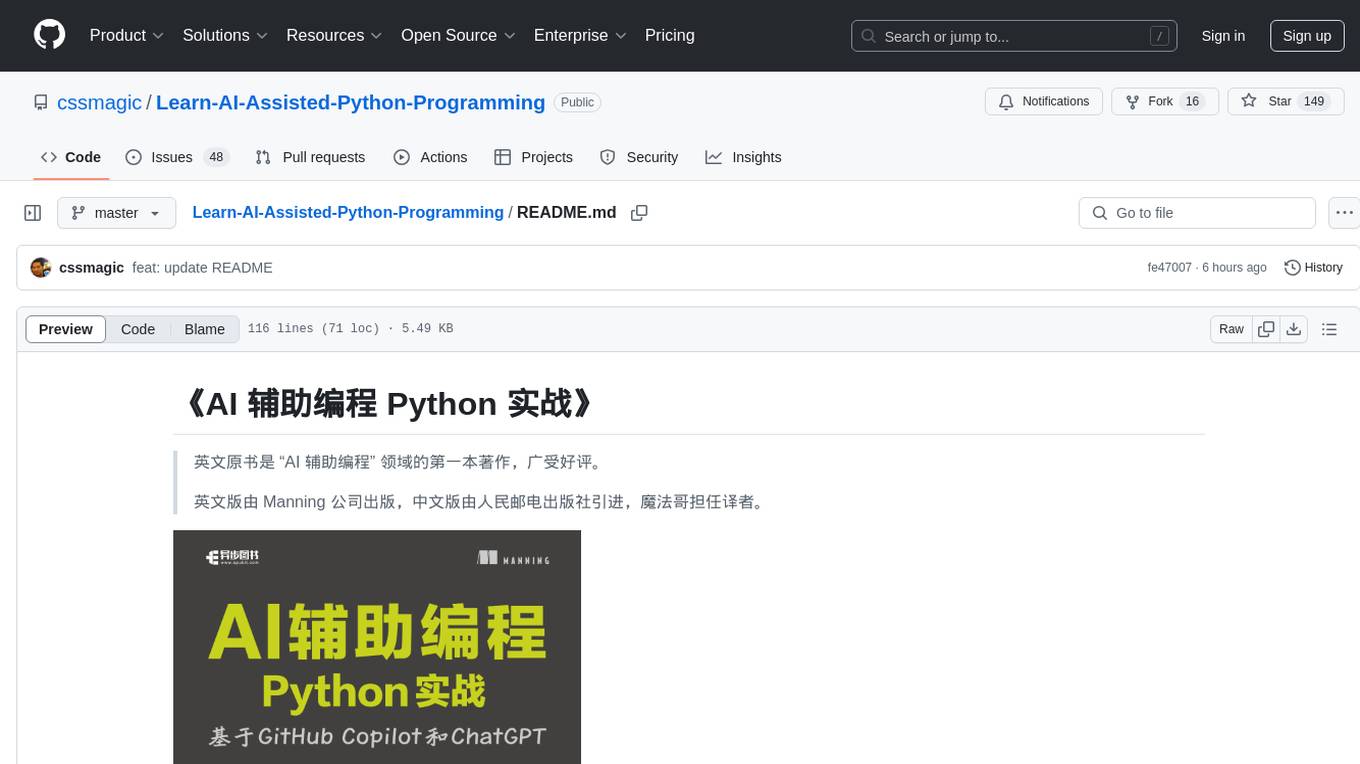1360x764 pixels.
Task: Open the commit fe47007 link
Action: [x=1169, y=268]
